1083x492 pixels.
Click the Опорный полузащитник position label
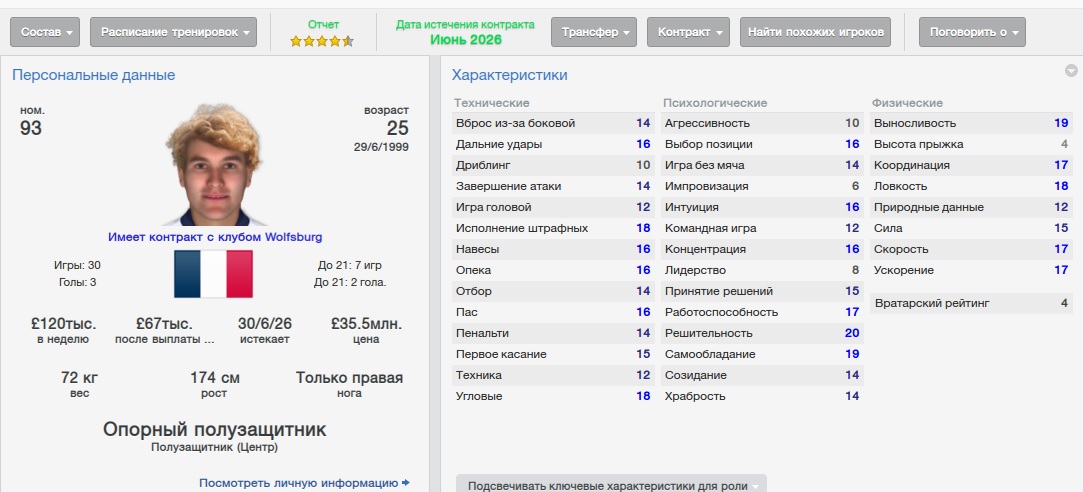214,430
